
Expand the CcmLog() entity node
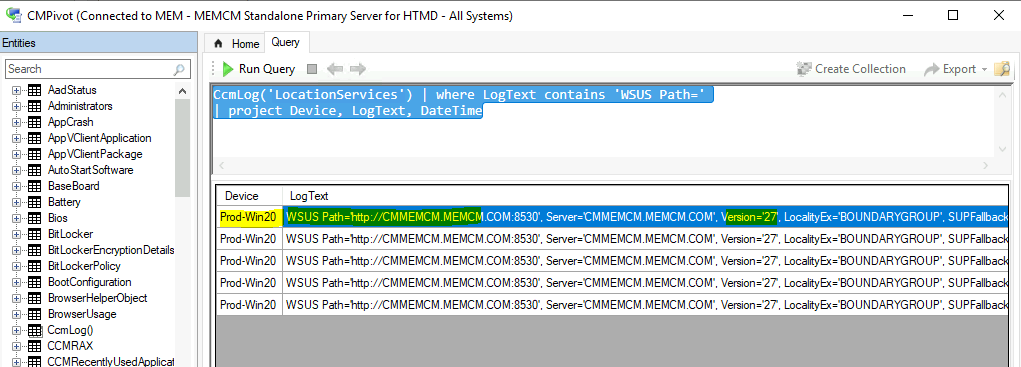tap(16, 331)
